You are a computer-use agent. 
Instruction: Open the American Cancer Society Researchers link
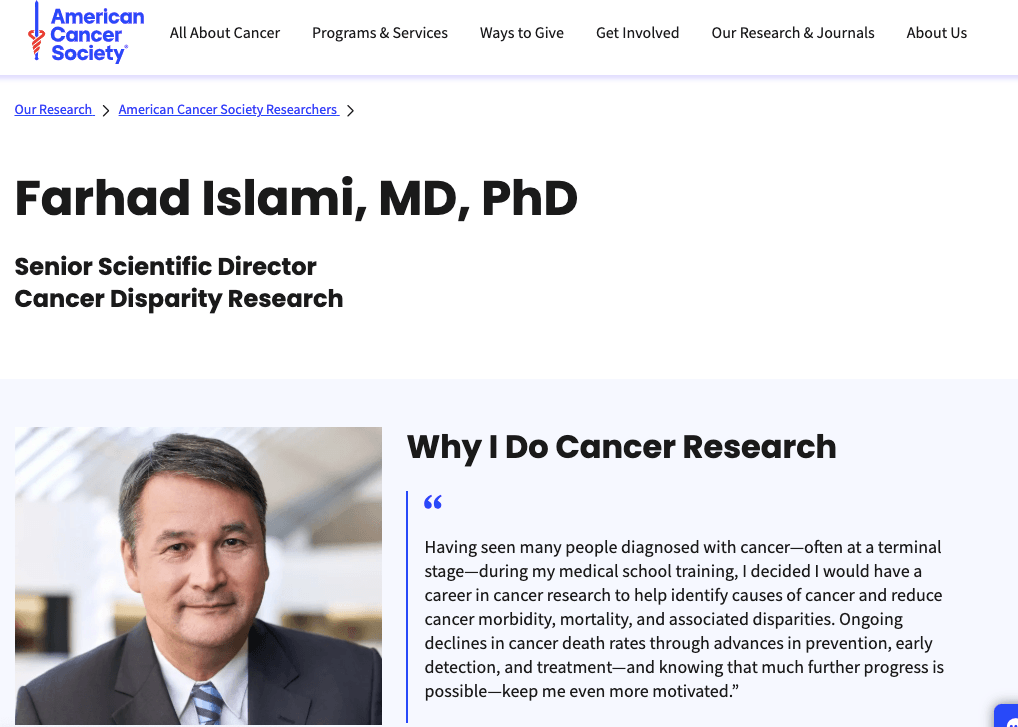[228, 110]
